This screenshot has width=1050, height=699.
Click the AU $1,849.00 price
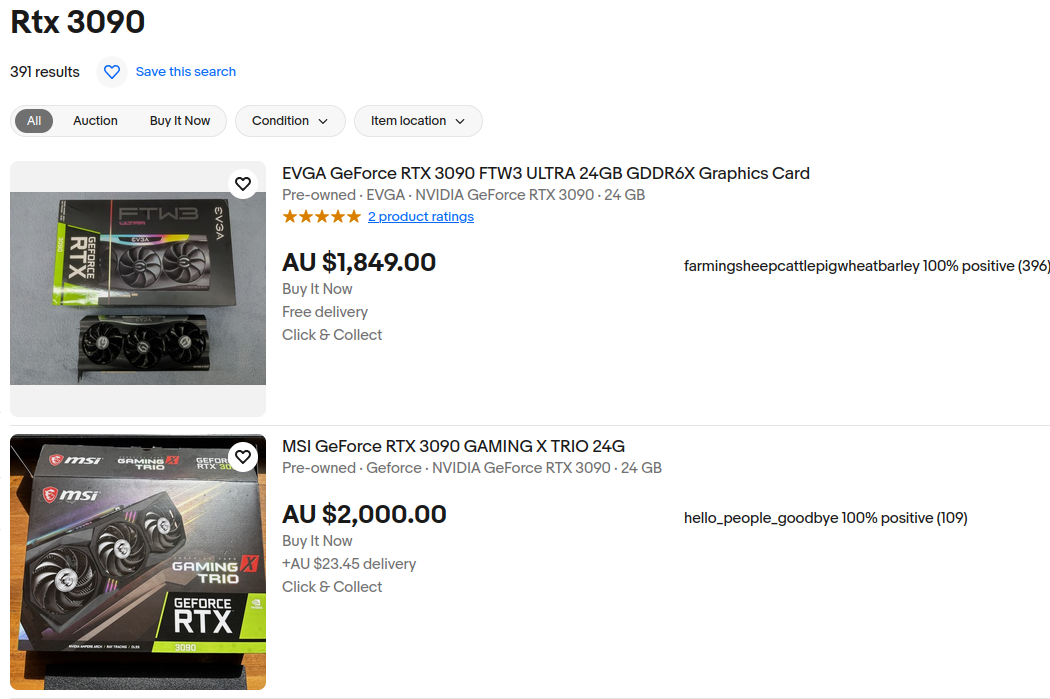pyautogui.click(x=359, y=262)
